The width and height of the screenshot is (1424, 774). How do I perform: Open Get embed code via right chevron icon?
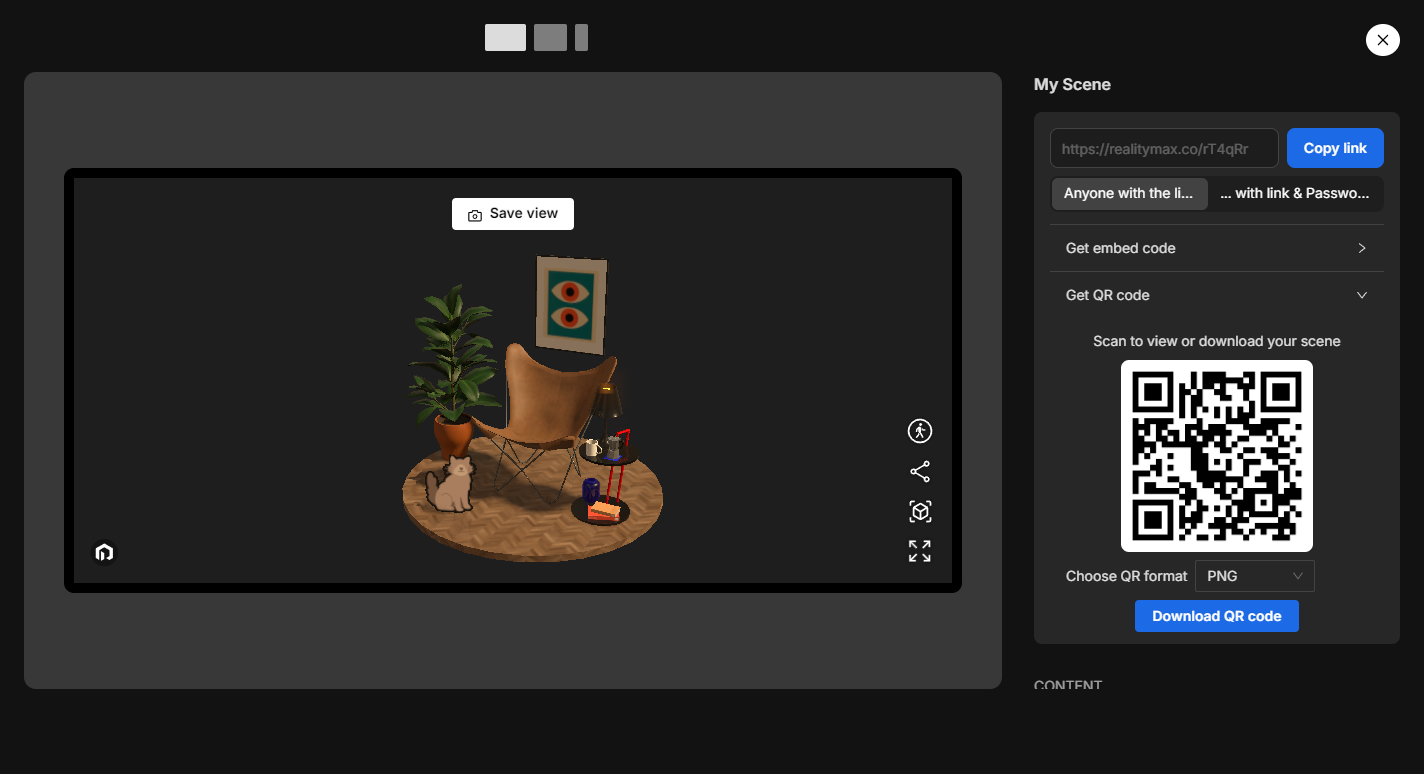(x=1361, y=248)
